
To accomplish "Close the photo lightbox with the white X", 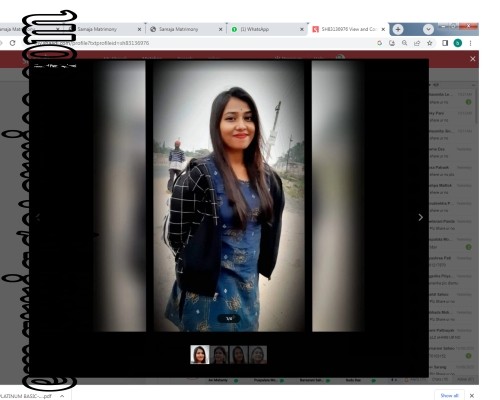I will pos(472,59).
